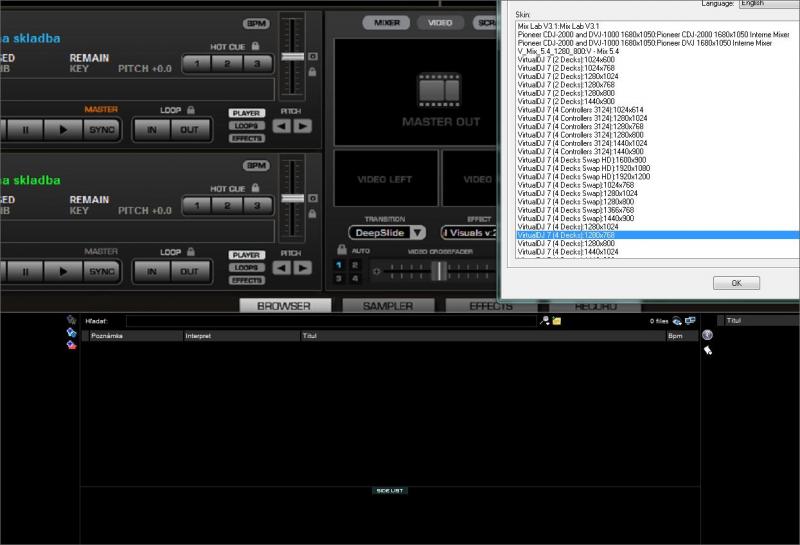800x545 pixels.
Task: Click the MASTER OUT video preview
Action: coord(416,92)
